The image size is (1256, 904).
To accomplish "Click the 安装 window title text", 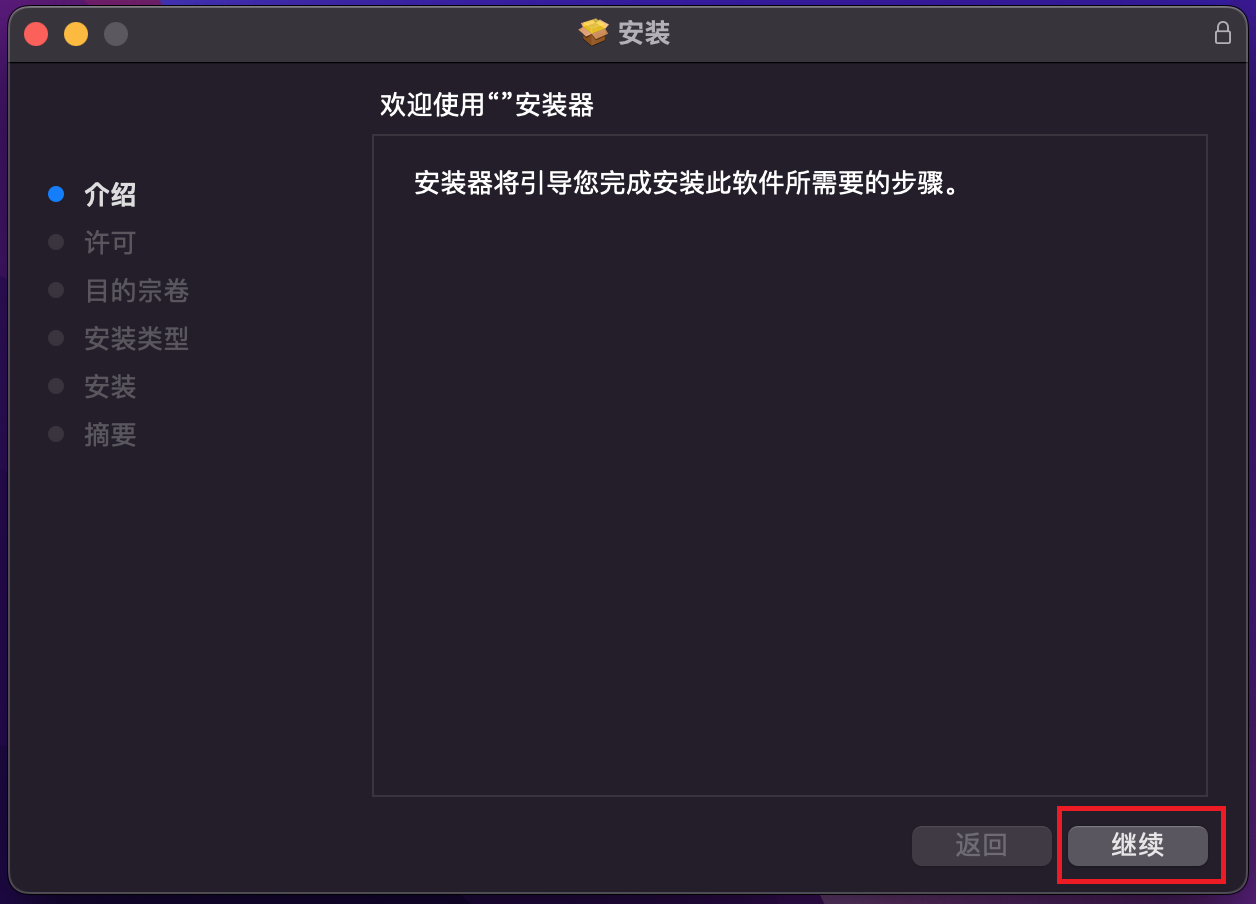I will pyautogui.click(x=644, y=33).
